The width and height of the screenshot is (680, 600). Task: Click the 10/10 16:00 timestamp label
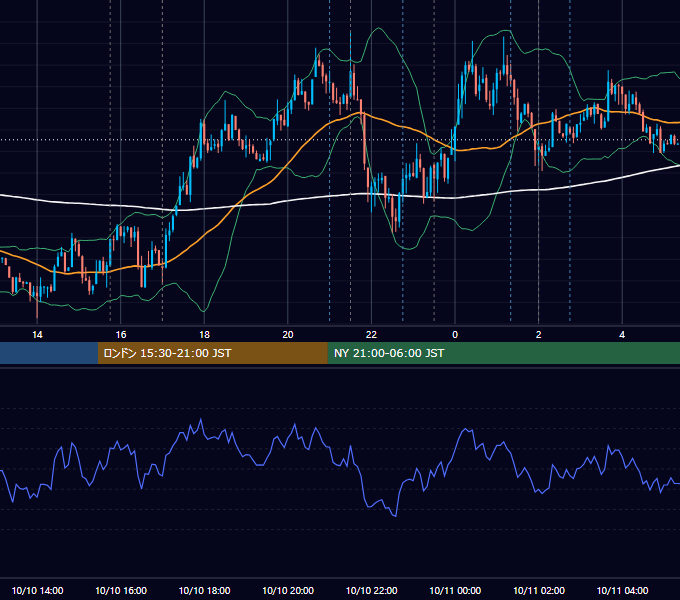[121, 590]
